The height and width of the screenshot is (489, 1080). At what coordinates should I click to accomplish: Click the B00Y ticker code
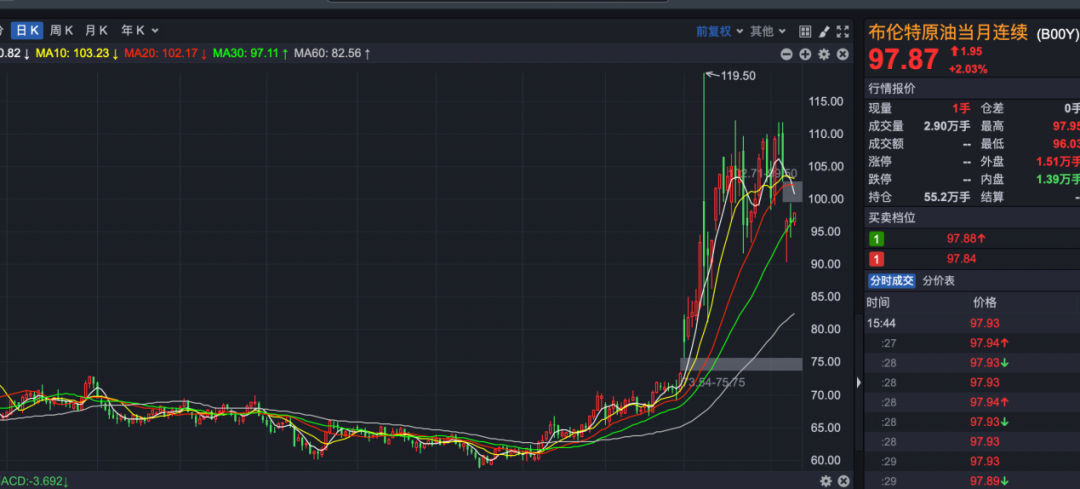point(1057,34)
